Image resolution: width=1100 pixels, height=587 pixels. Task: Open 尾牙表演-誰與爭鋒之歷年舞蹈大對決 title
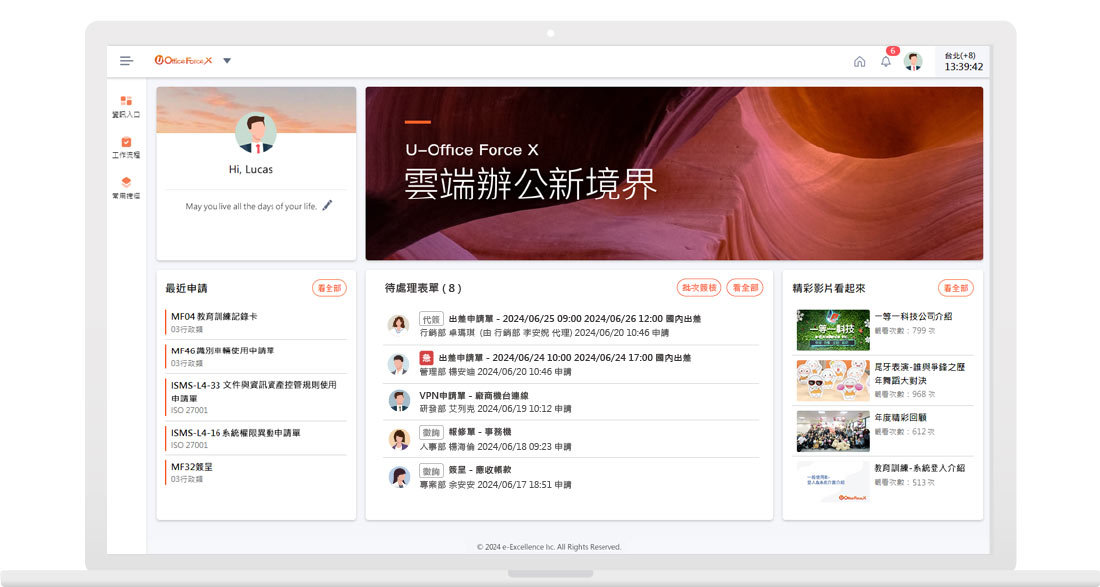(920, 374)
